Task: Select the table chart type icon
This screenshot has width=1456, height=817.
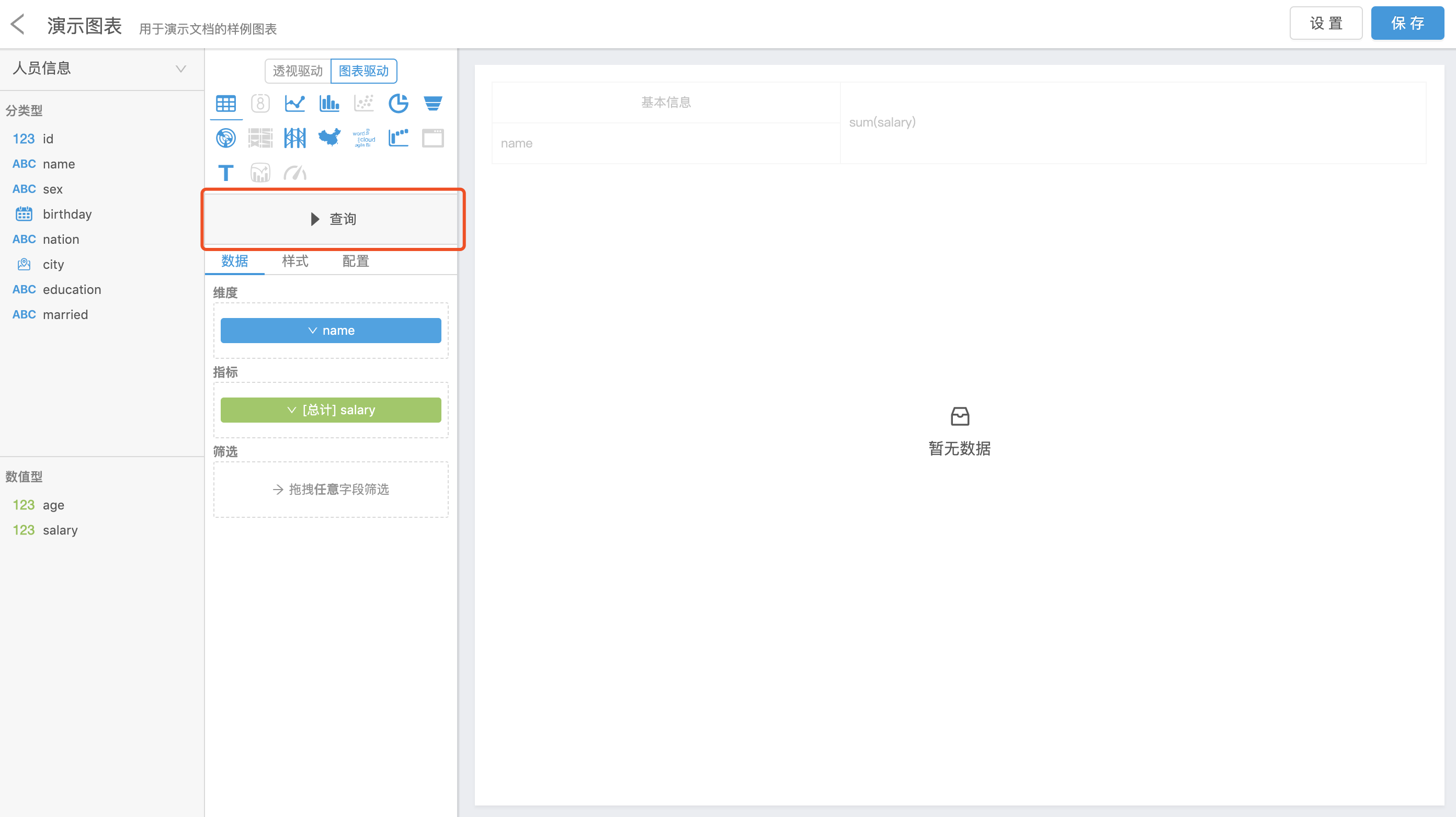Action: pos(225,104)
